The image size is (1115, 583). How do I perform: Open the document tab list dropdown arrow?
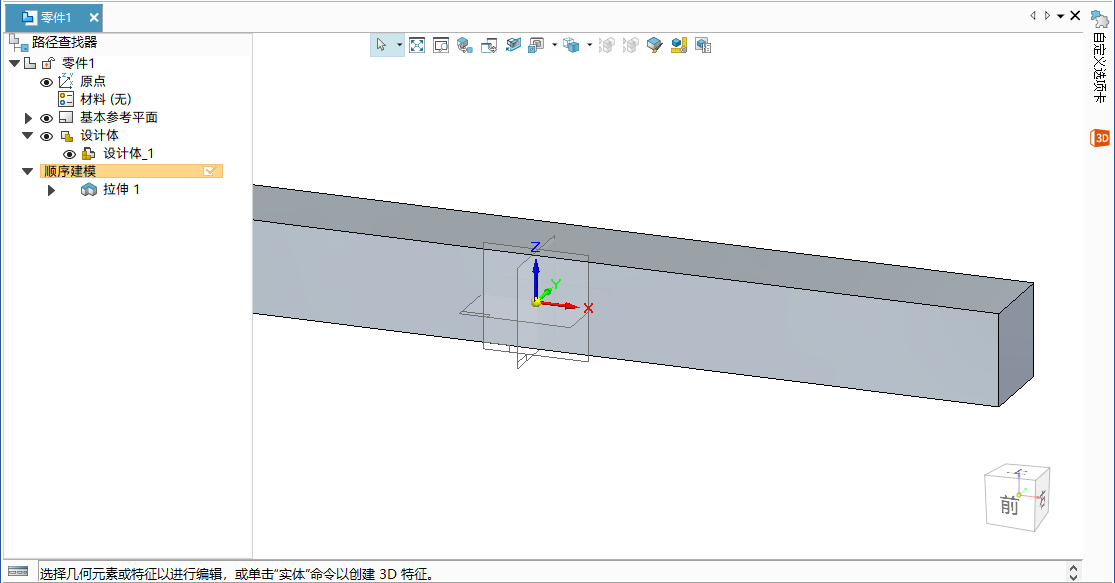pos(1060,16)
